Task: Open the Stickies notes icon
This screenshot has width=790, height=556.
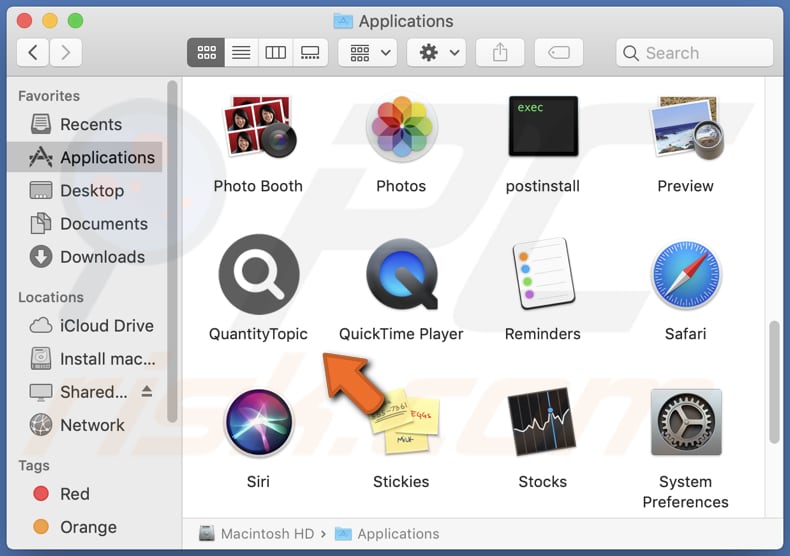Action: click(405, 421)
